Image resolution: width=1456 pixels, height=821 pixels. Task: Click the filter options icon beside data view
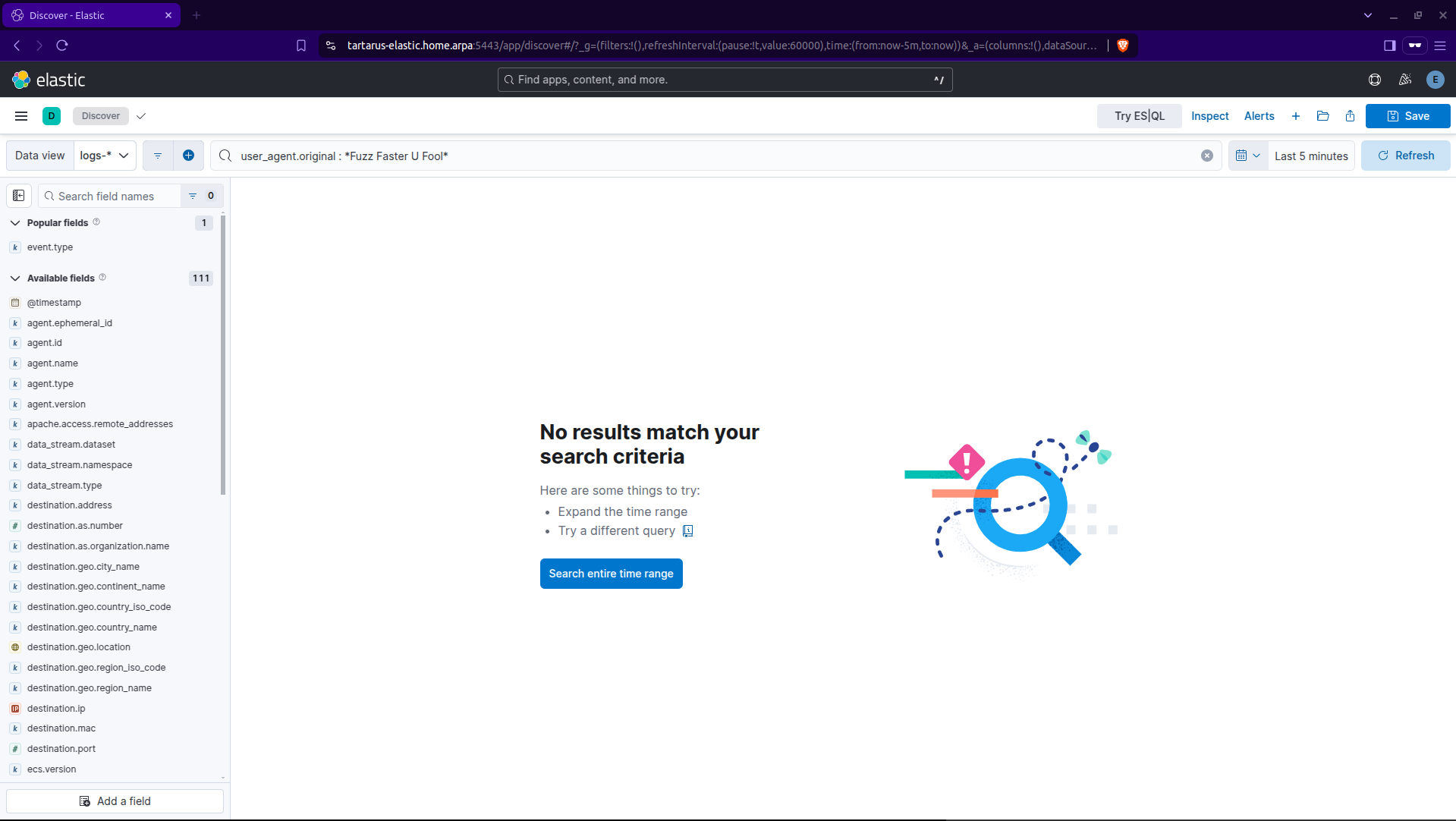(x=158, y=156)
